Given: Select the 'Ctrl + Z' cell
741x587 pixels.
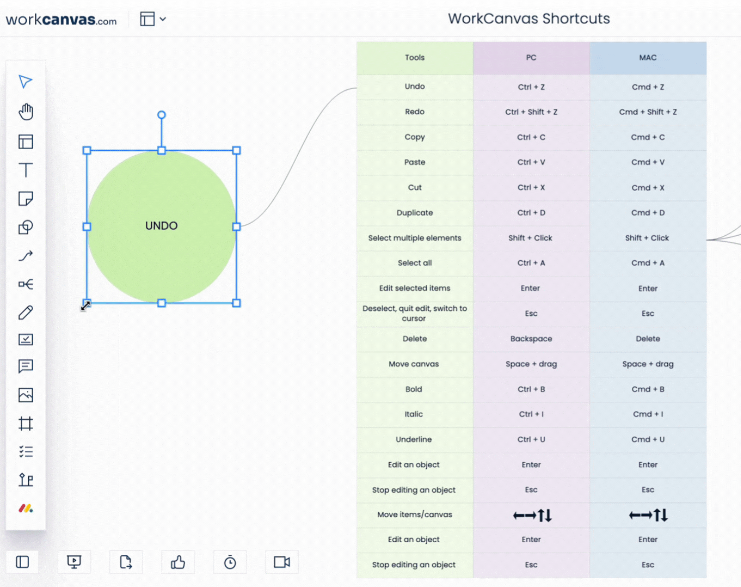Looking at the screenshot, I should [531, 87].
